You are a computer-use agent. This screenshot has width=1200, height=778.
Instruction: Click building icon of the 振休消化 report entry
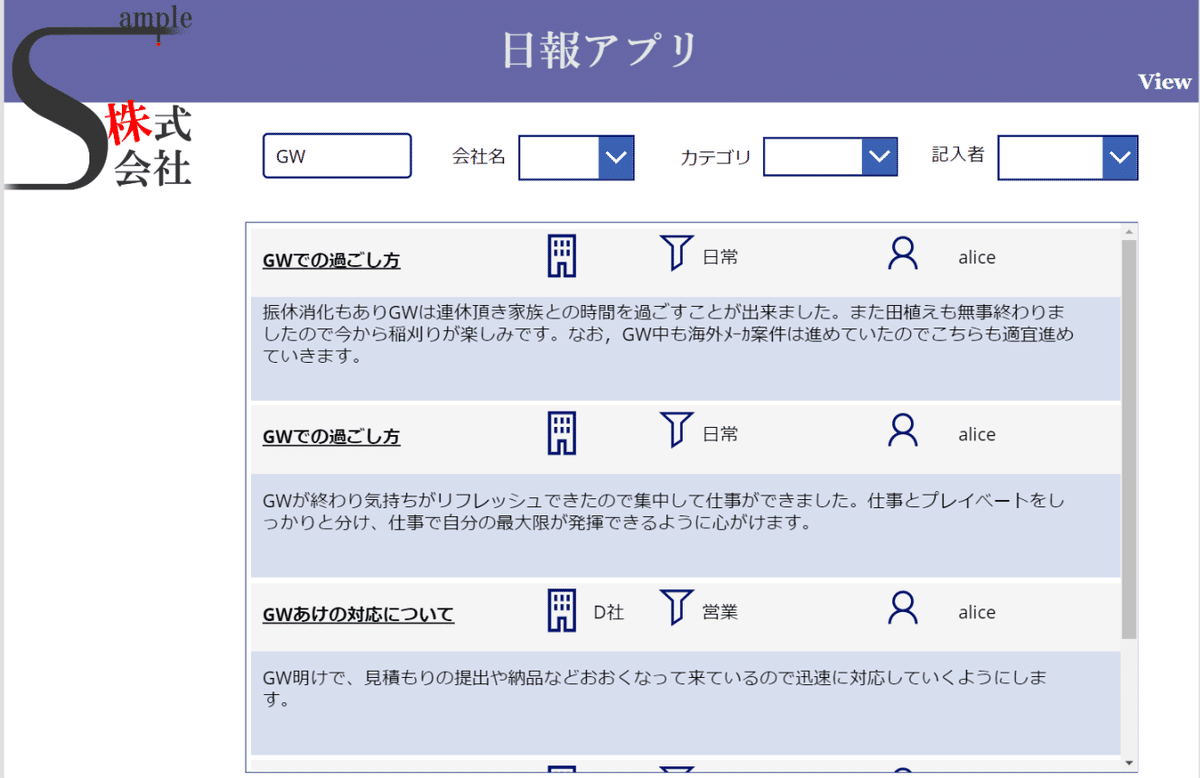pyautogui.click(x=562, y=256)
